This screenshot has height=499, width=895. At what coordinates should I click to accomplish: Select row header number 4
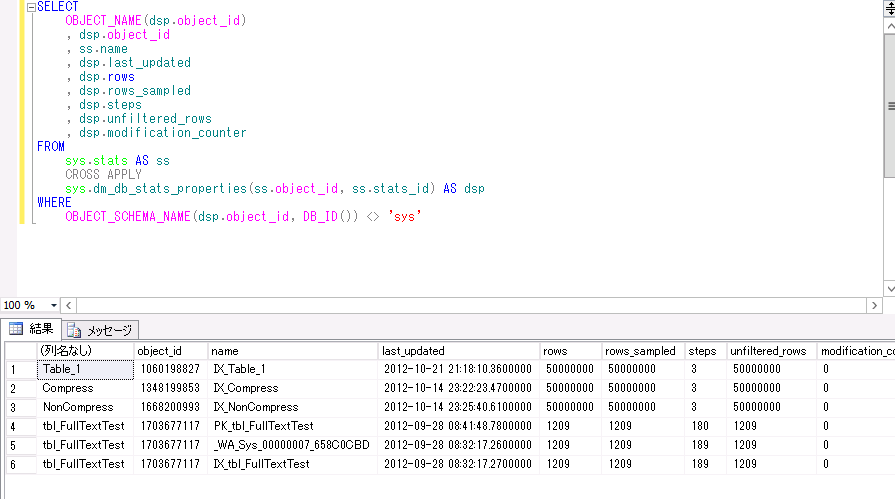coord(21,426)
